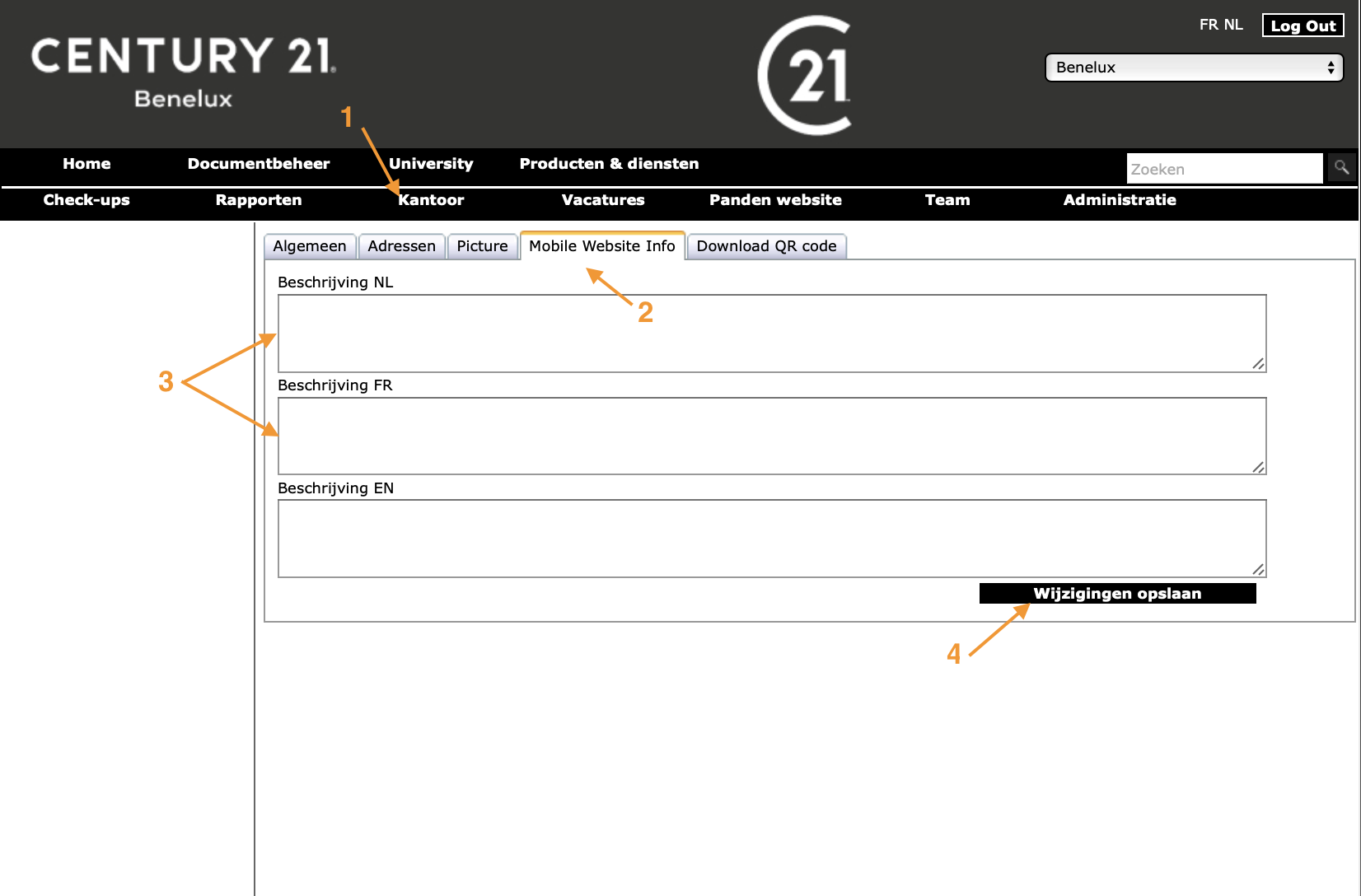The height and width of the screenshot is (896, 1361).
Task: Save changes with Wijzigingen opslaan button
Action: point(1117,594)
